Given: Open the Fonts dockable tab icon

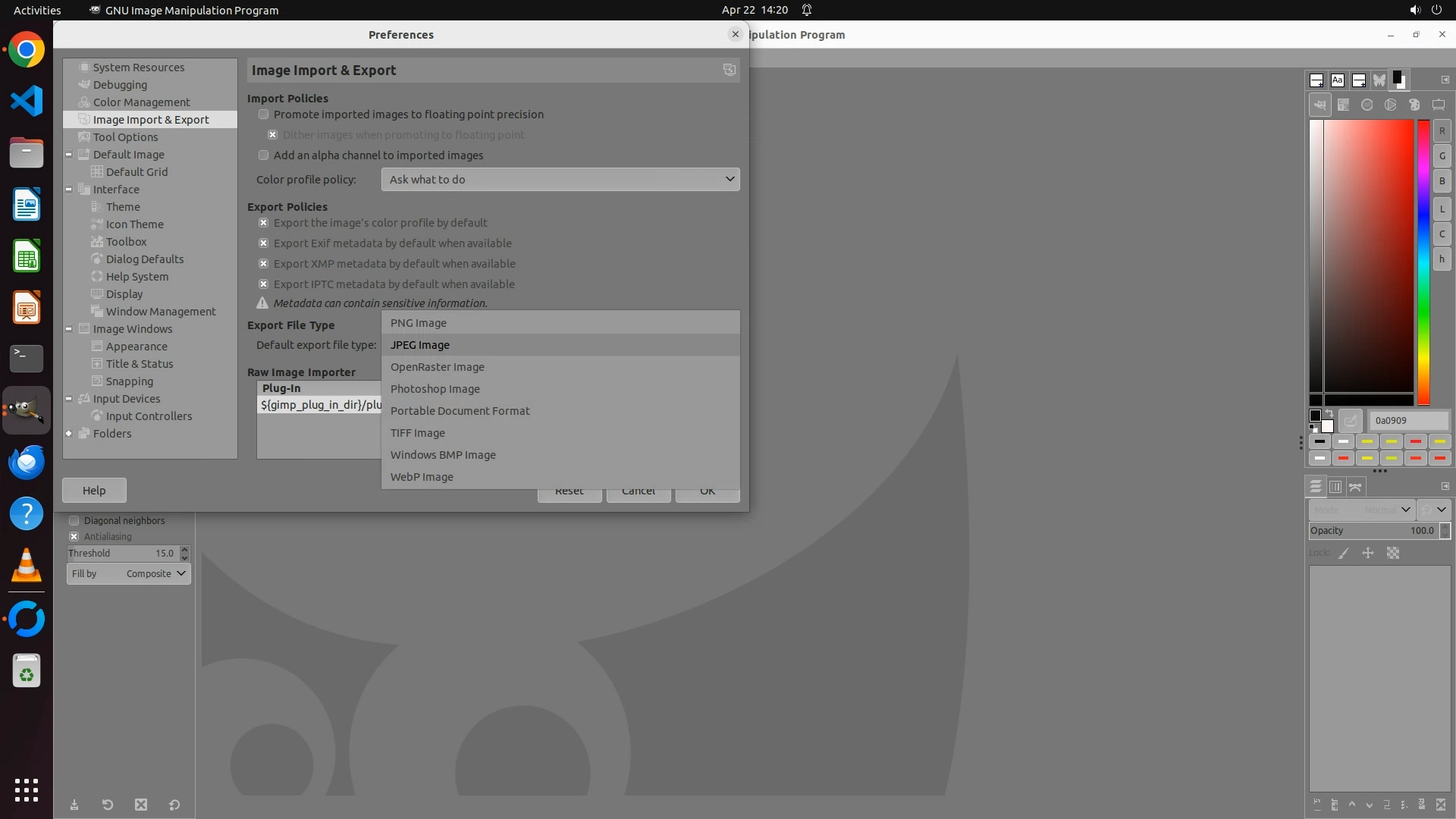Looking at the screenshot, I should 1337,80.
